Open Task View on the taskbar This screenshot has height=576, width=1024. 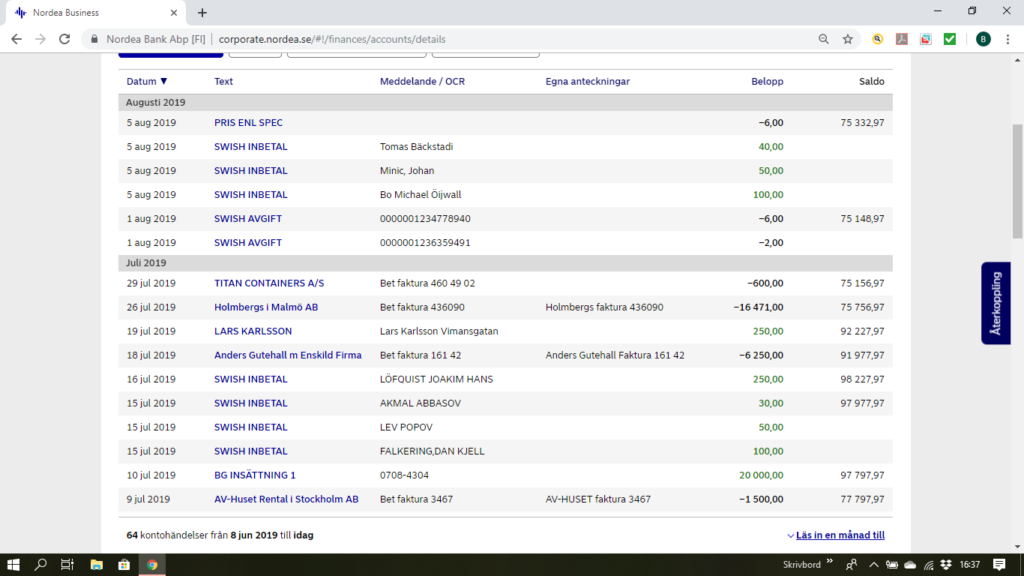tap(67, 565)
